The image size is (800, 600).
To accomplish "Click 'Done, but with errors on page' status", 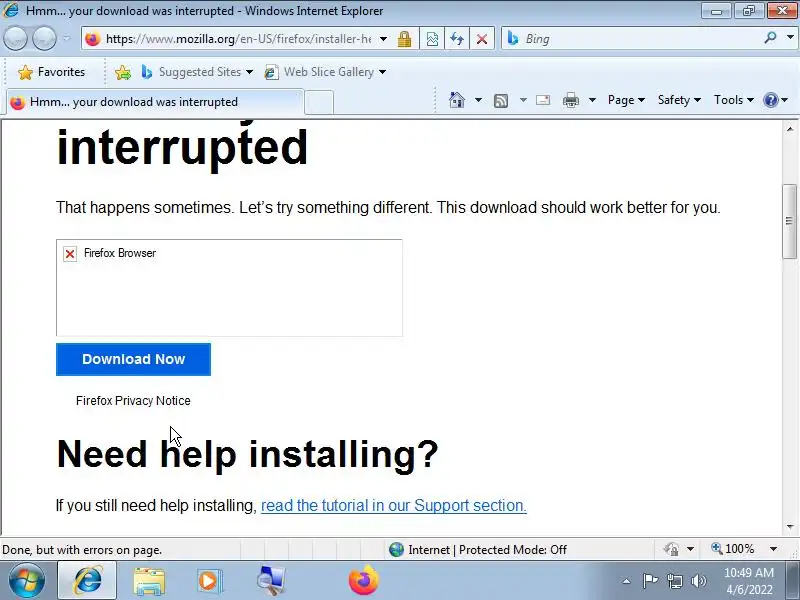I will tap(82, 550).
